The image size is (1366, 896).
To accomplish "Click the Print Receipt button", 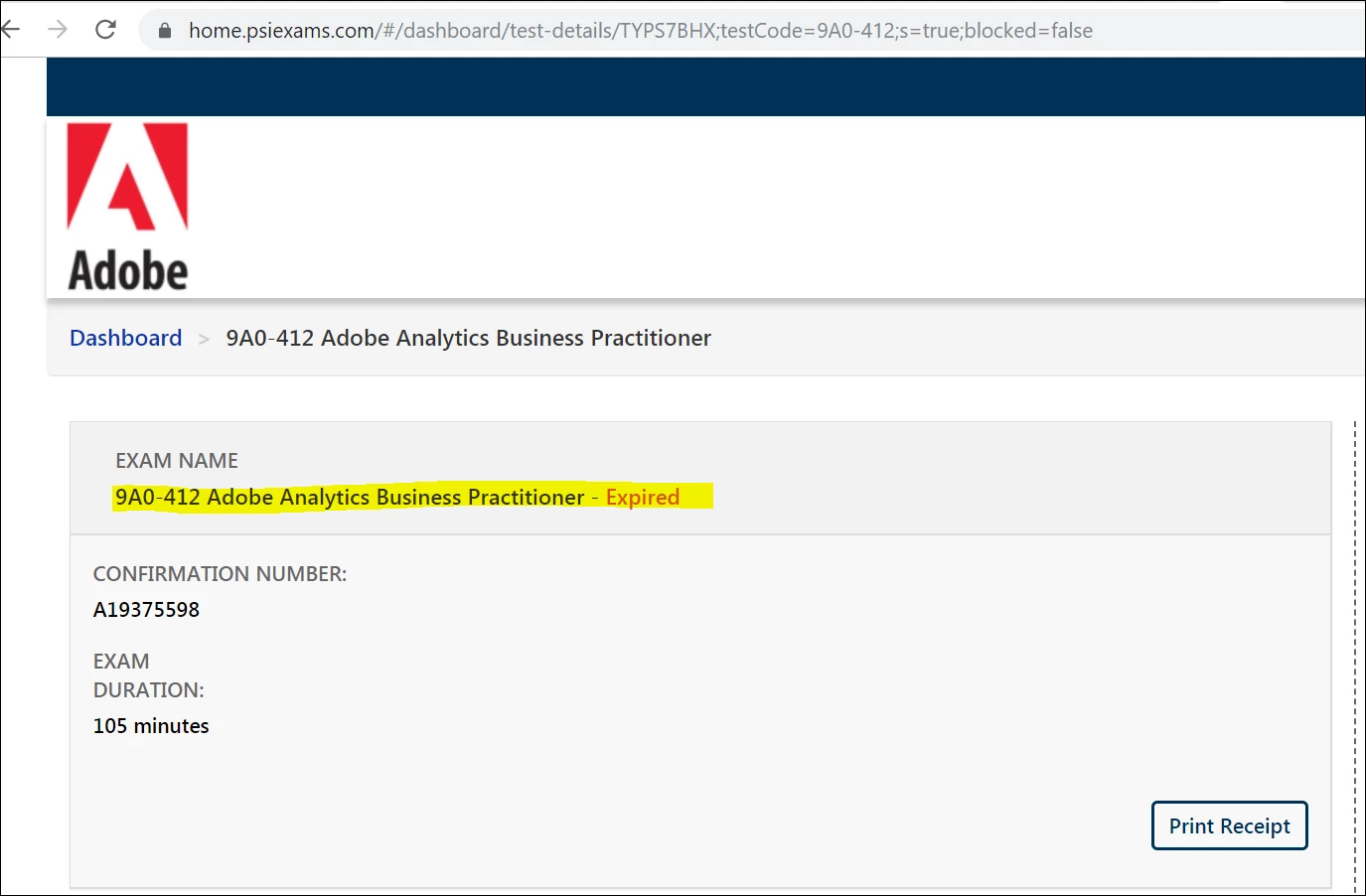I will pyautogui.click(x=1229, y=825).
